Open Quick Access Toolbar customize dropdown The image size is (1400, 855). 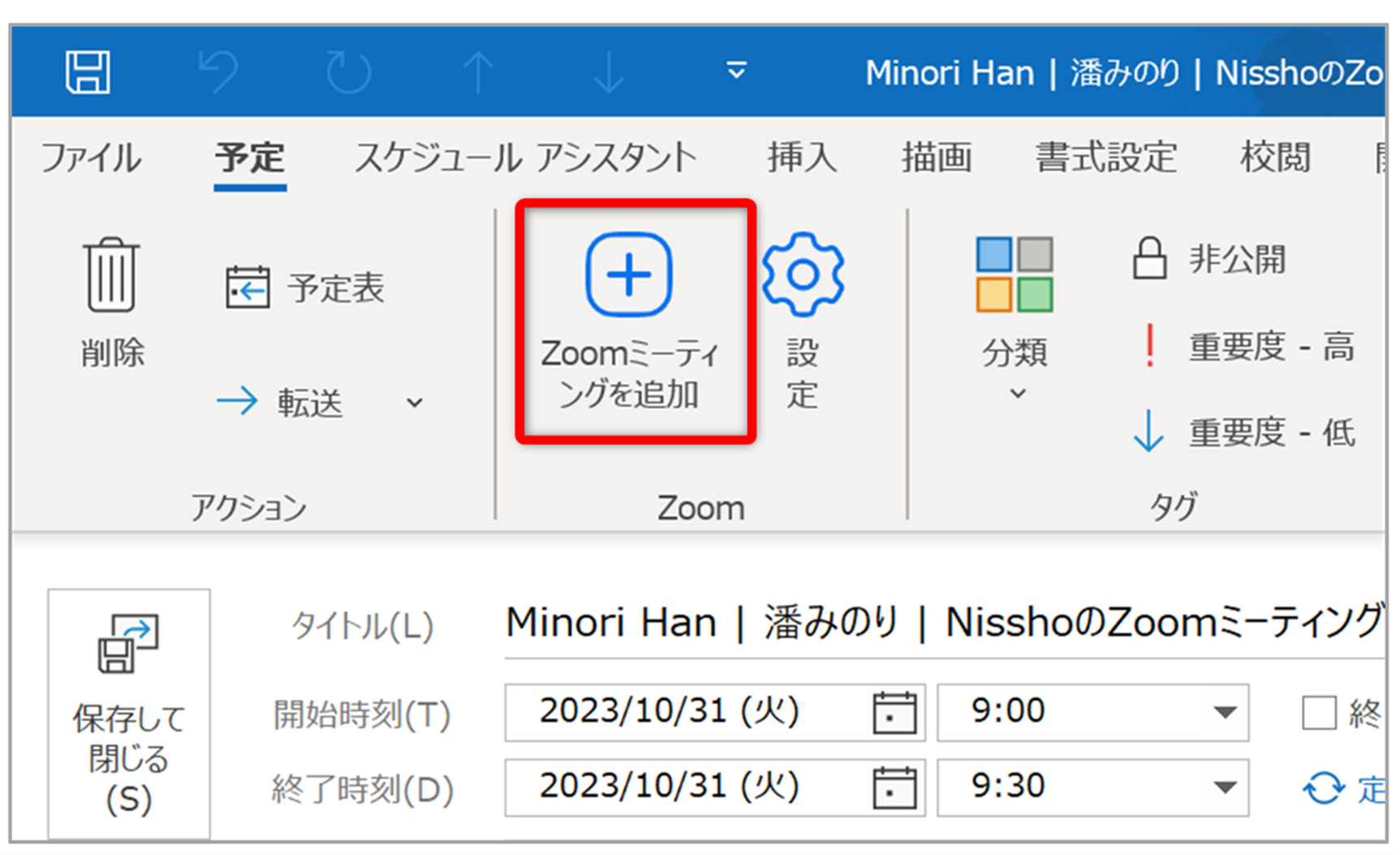click(x=736, y=71)
